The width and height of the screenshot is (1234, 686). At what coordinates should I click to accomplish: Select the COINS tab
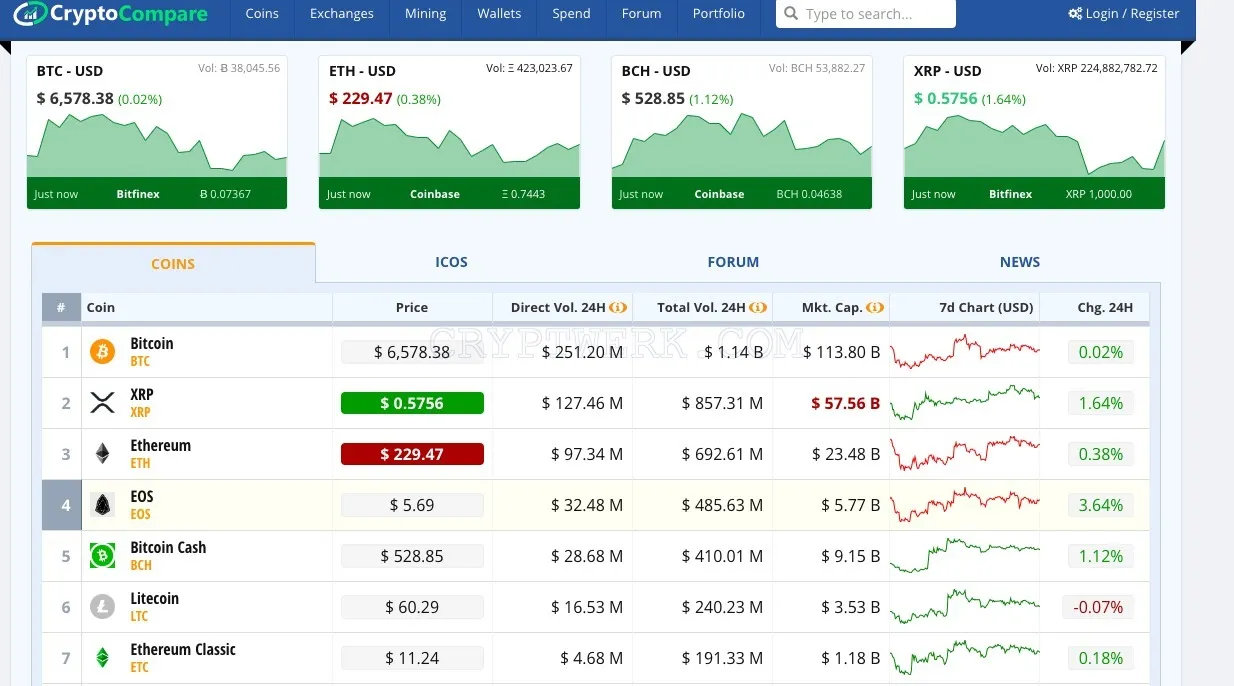click(x=173, y=263)
